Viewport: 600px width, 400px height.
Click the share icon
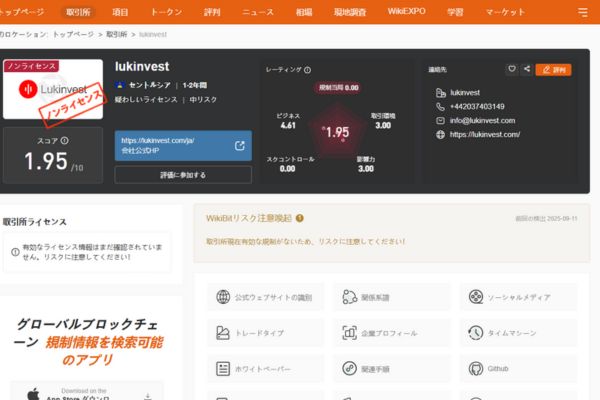[527, 69]
